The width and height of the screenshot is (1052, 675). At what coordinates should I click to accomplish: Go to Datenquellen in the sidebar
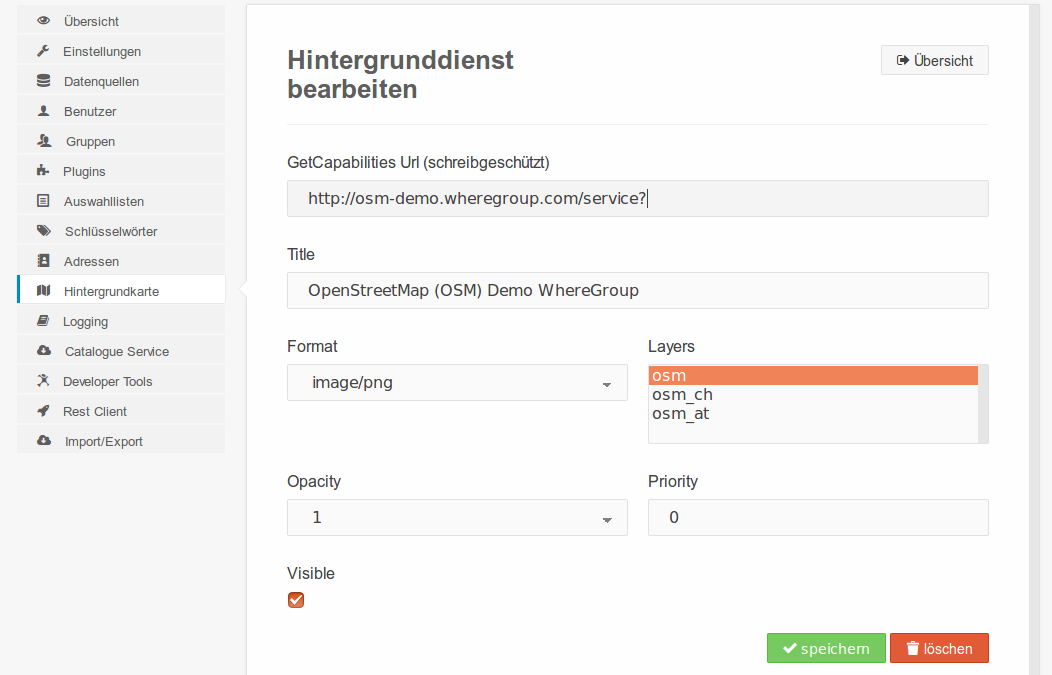[x=121, y=81]
